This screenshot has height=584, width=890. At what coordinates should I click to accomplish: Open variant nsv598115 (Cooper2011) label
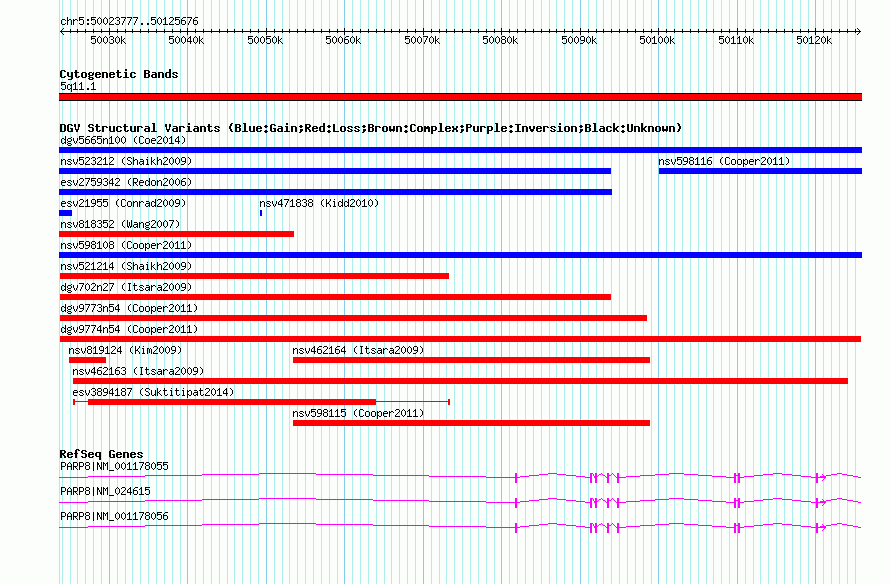click(358, 413)
